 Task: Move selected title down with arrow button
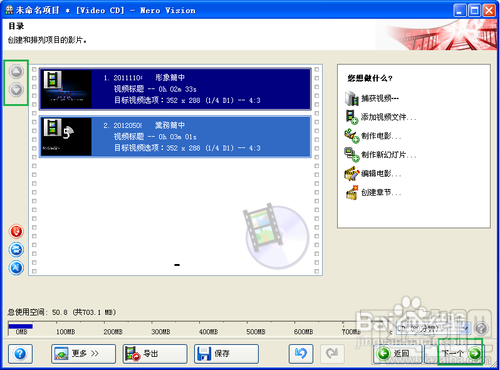(16, 90)
